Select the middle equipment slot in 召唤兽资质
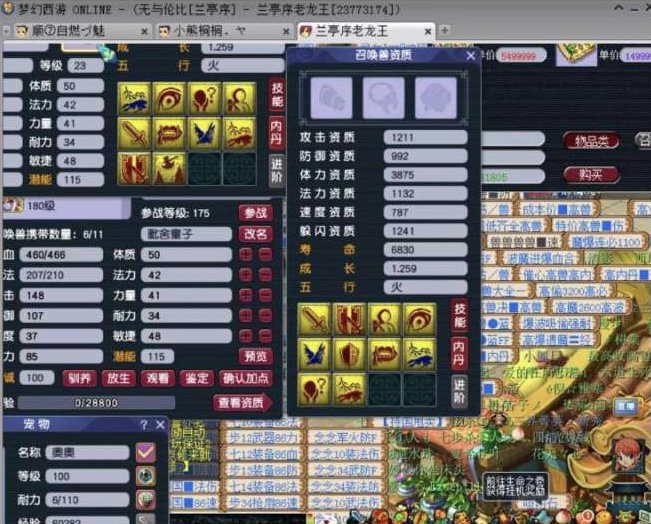 pyautogui.click(x=383, y=98)
